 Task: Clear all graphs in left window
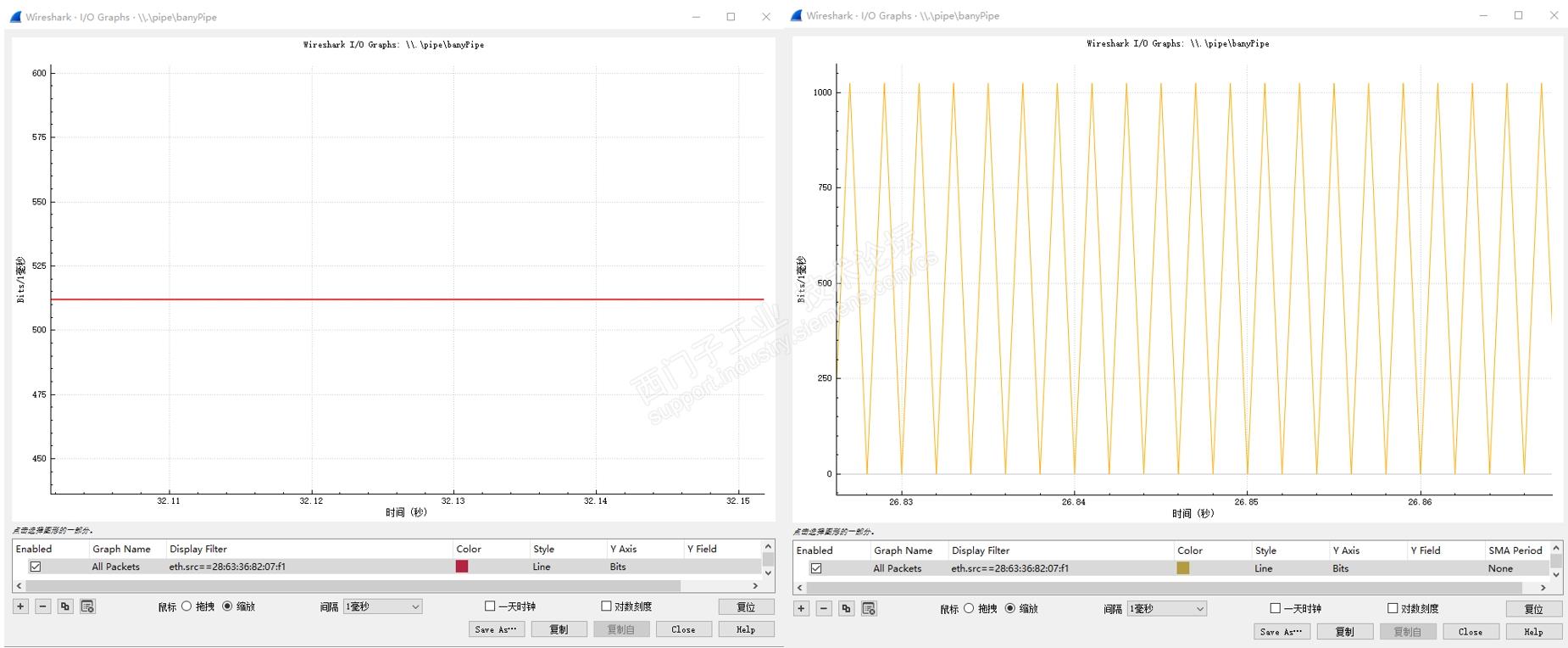pos(87,606)
